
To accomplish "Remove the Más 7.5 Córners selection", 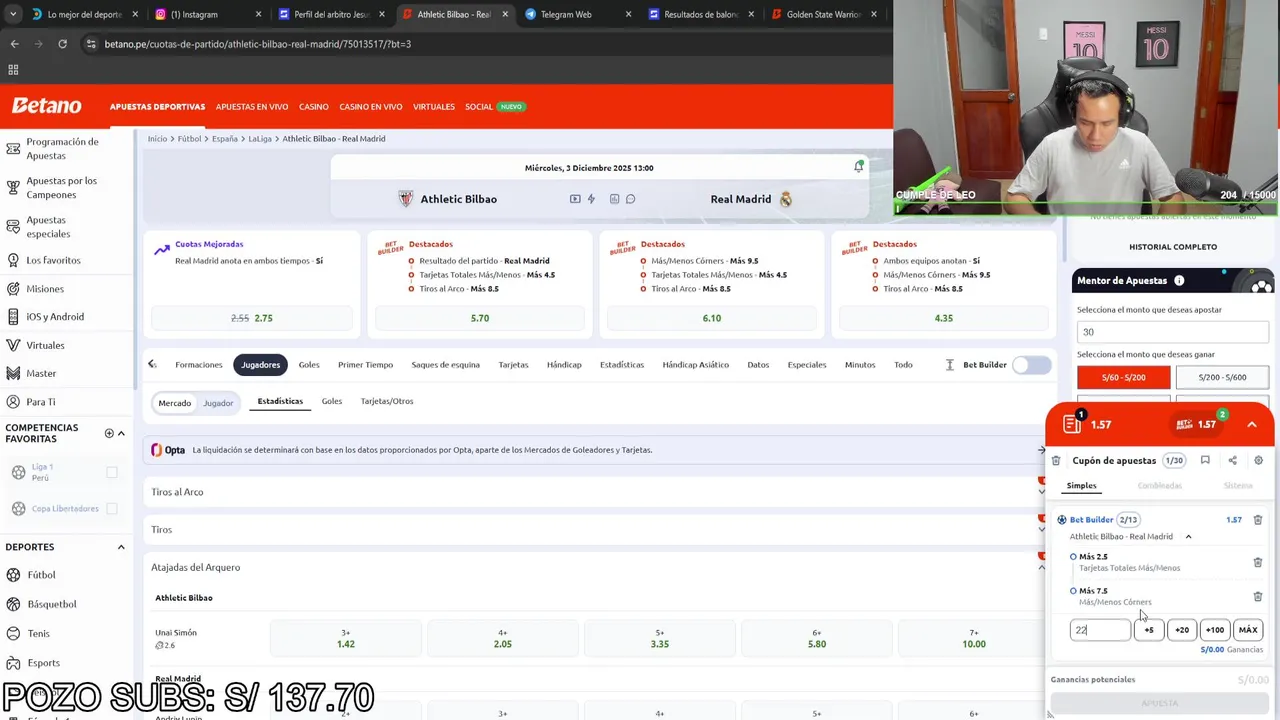I will click(1258, 596).
